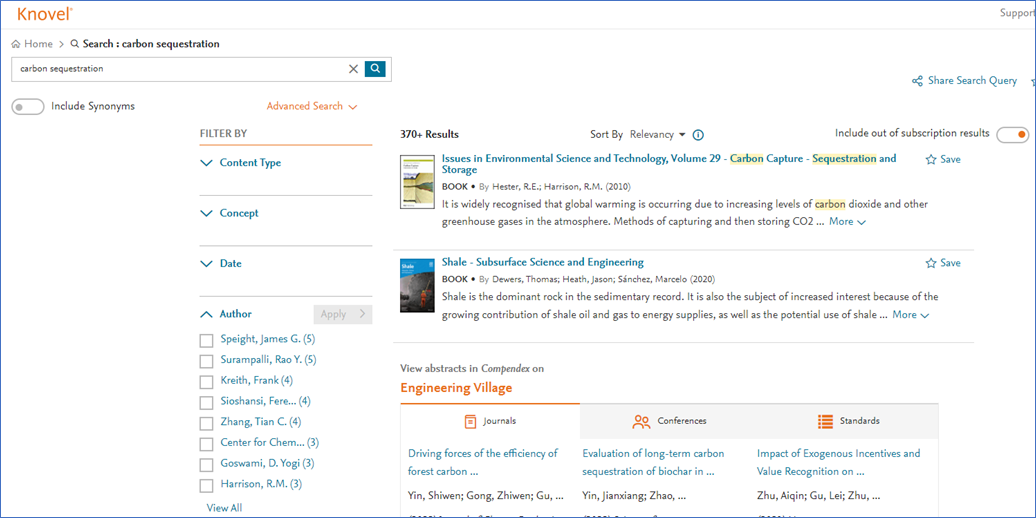
Task: Clear the search field with X icon
Action: [x=353, y=69]
